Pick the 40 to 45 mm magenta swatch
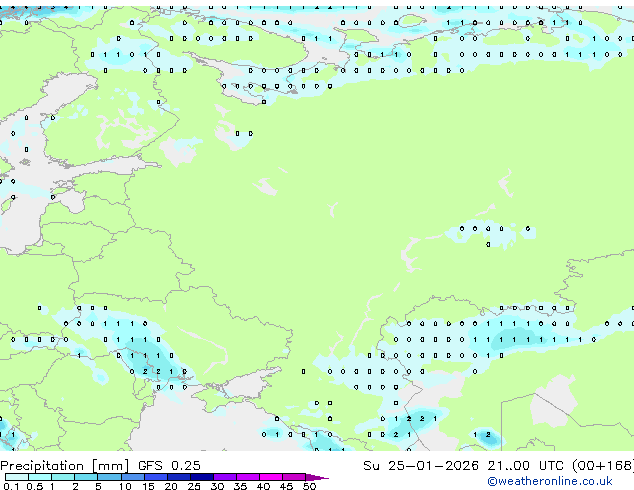634x490 pixels. (x=271, y=477)
